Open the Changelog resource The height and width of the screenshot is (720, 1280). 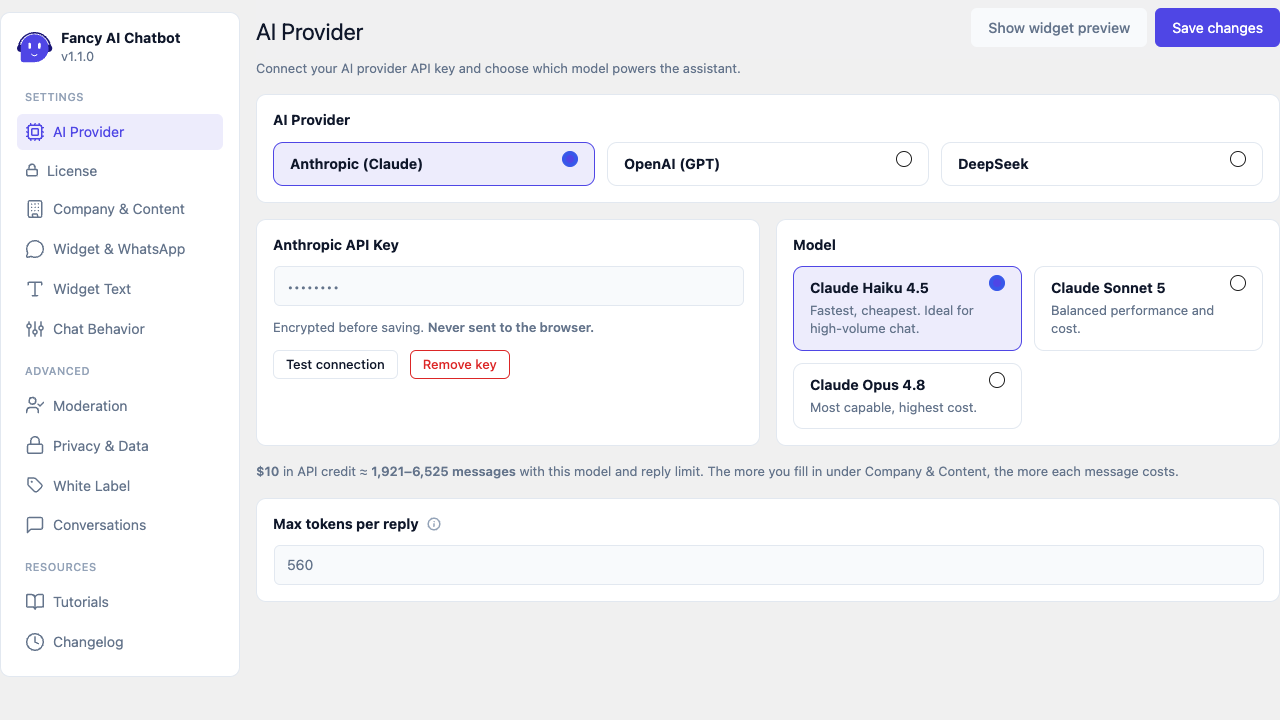120,642
